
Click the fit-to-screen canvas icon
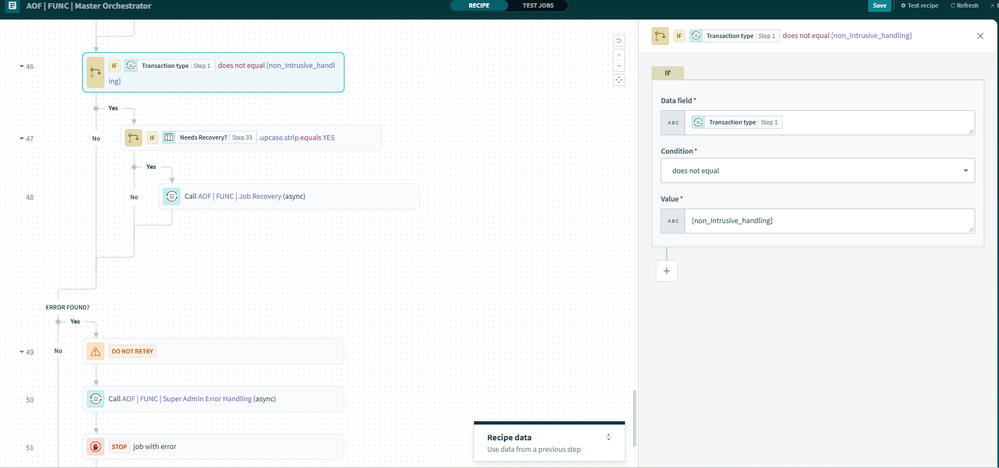(x=619, y=80)
